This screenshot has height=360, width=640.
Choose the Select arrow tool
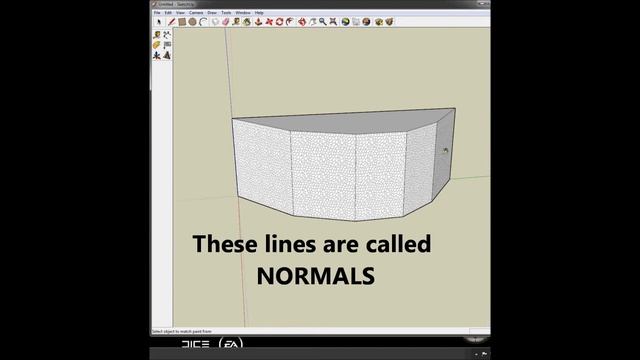(x=159, y=22)
